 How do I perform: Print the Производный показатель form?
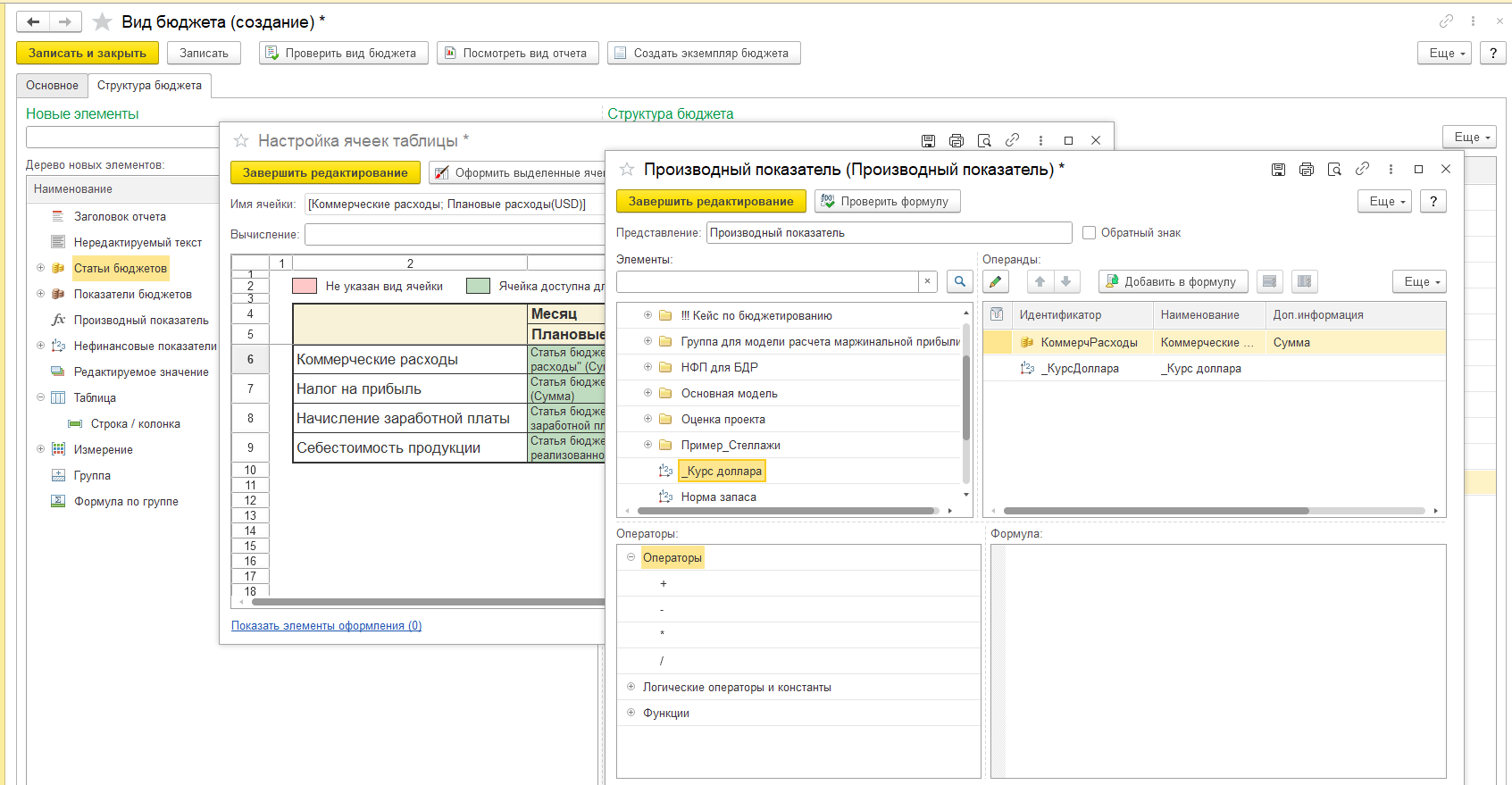coord(1307,170)
